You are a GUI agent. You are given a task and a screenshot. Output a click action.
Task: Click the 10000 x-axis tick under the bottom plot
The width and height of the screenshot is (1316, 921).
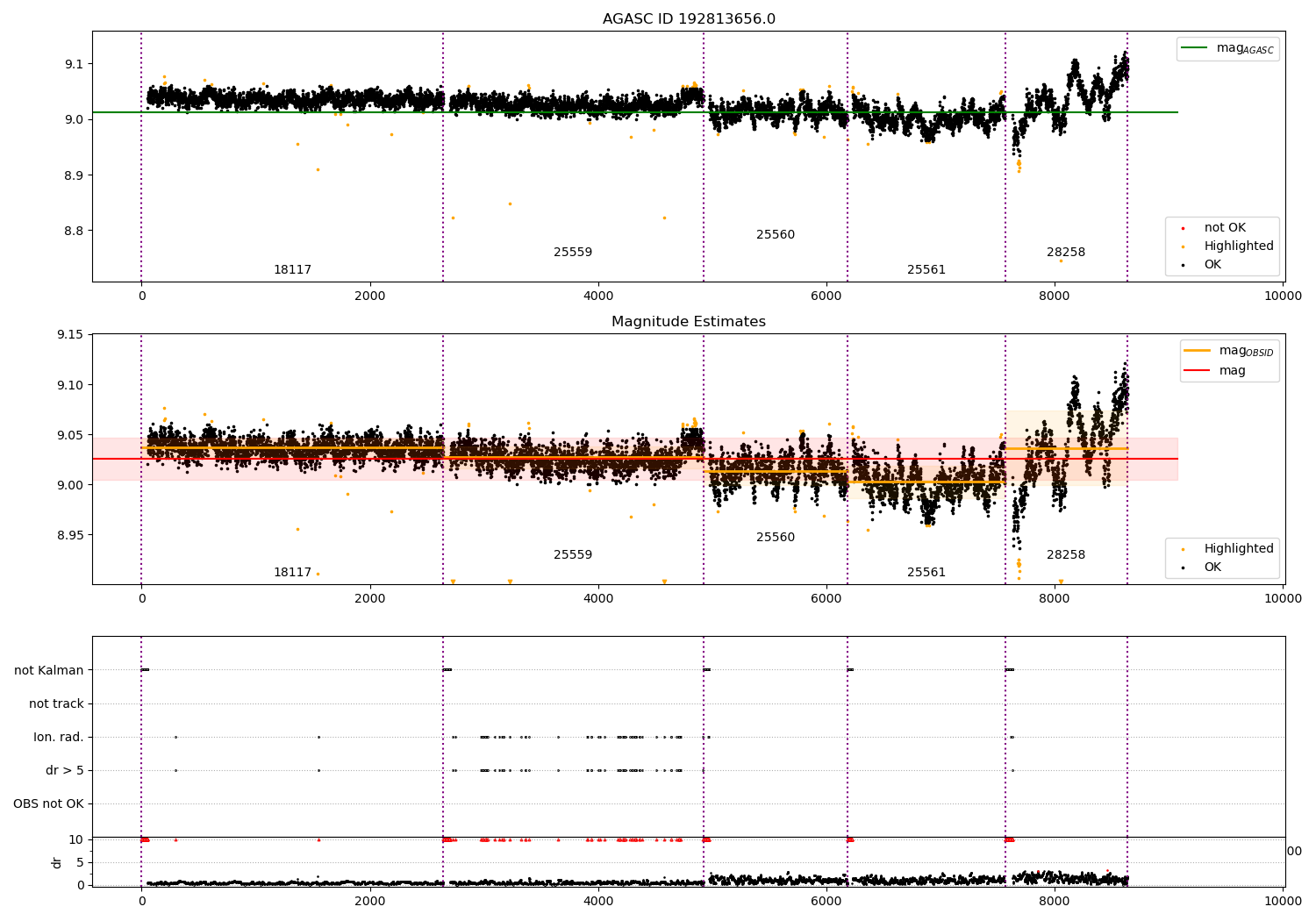1283,902
